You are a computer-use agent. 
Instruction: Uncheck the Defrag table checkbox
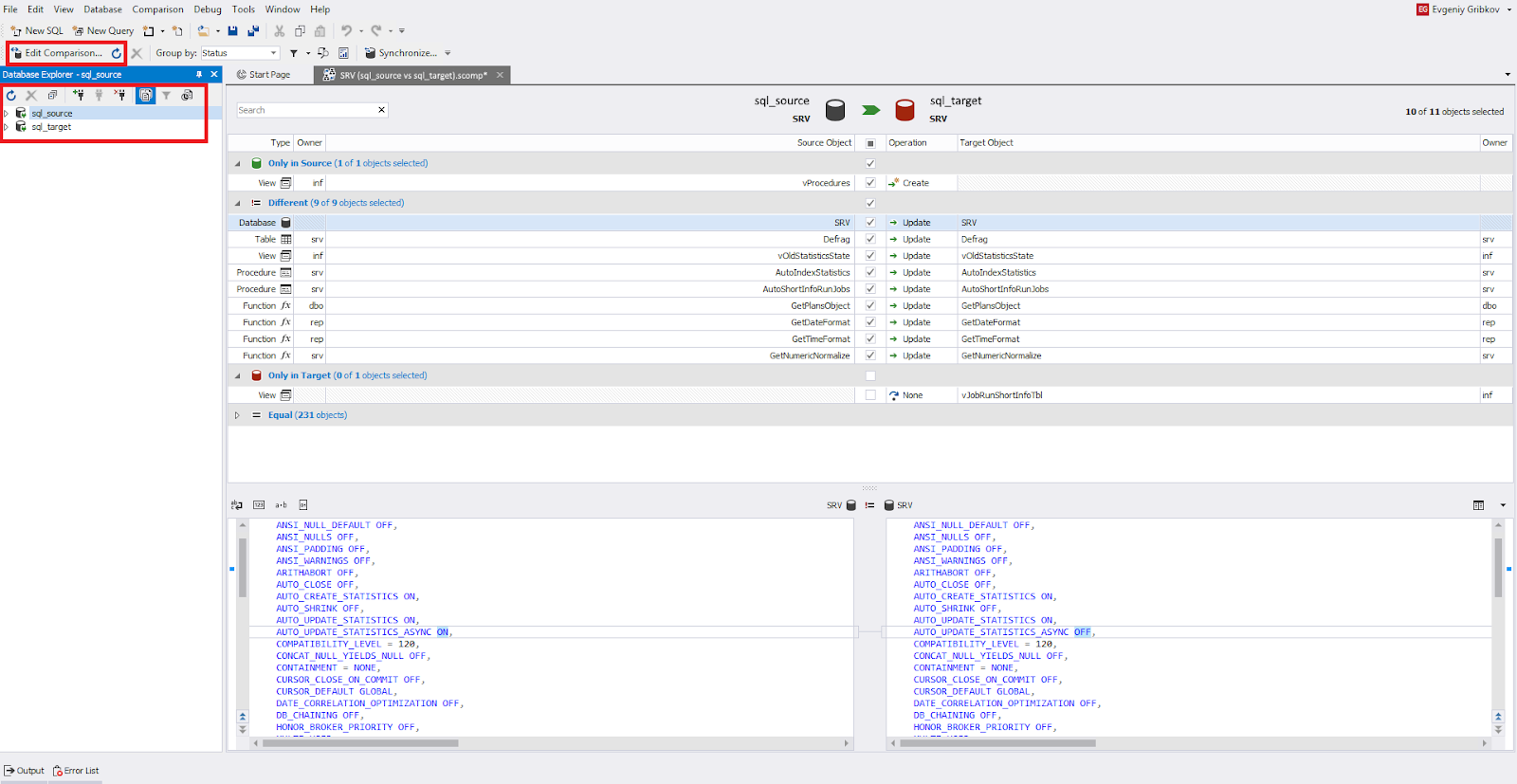[870, 240]
